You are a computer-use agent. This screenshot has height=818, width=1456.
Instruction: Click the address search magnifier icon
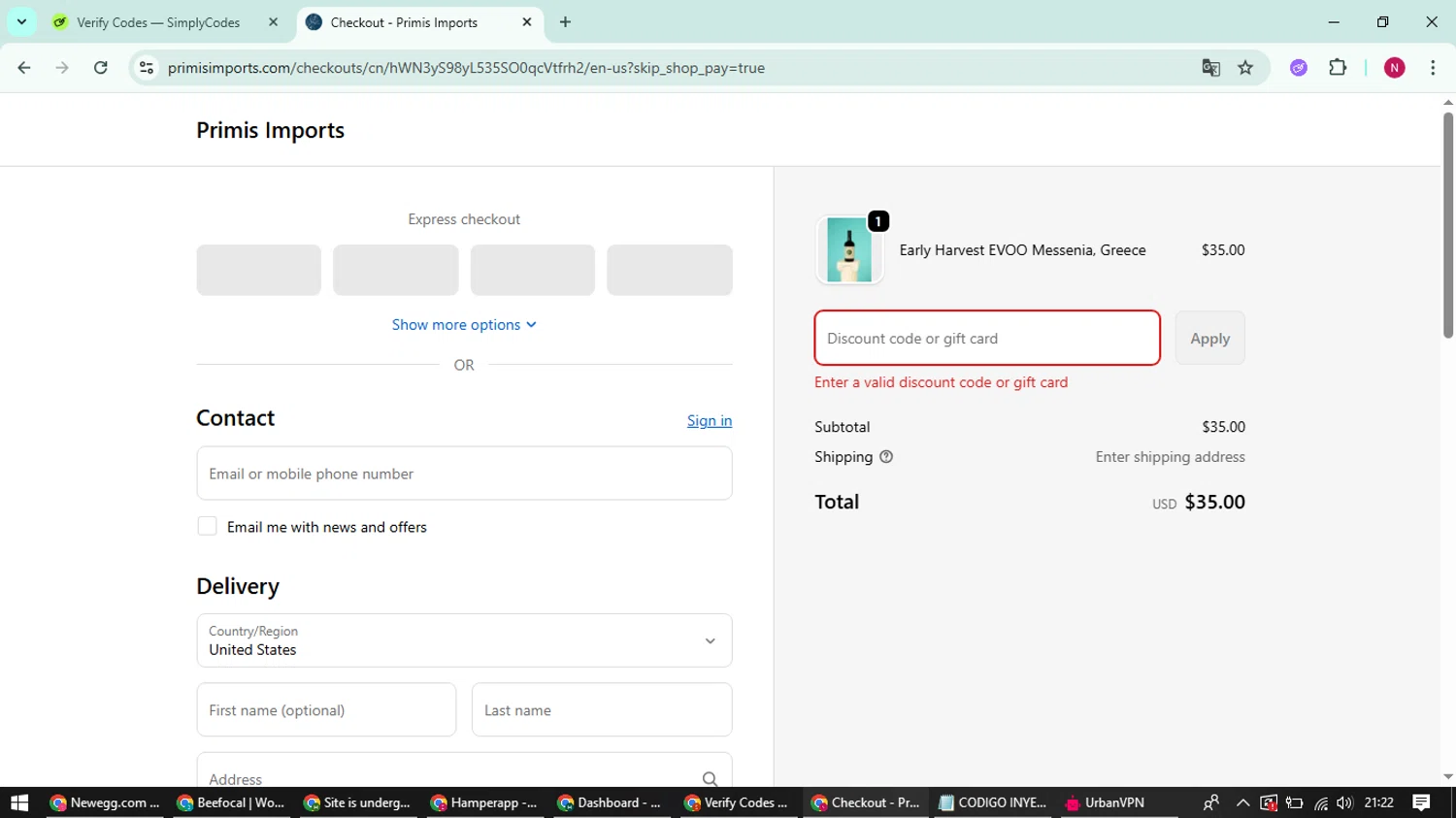tap(710, 778)
